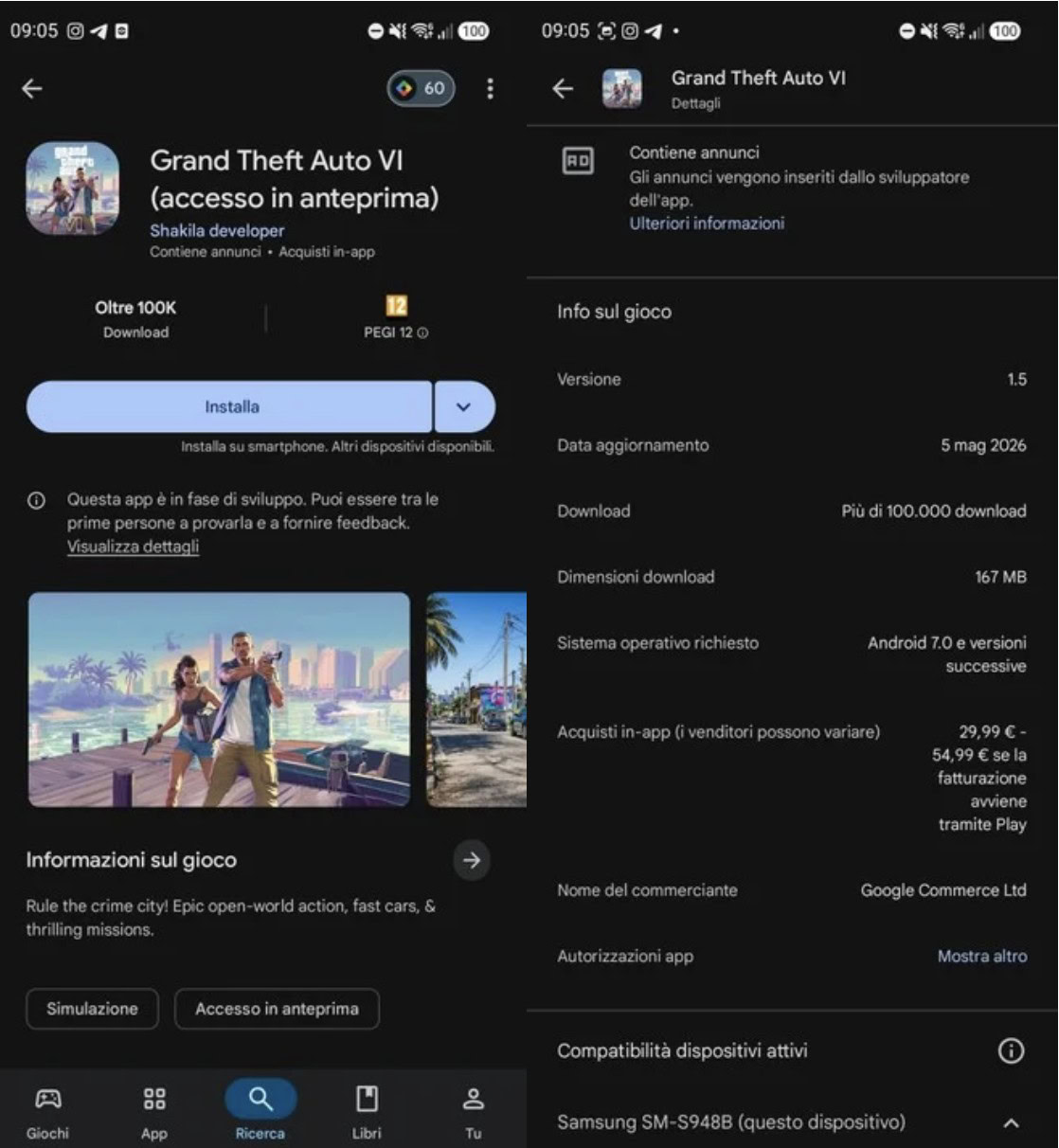Open first screenshot with two characters

pos(219,699)
